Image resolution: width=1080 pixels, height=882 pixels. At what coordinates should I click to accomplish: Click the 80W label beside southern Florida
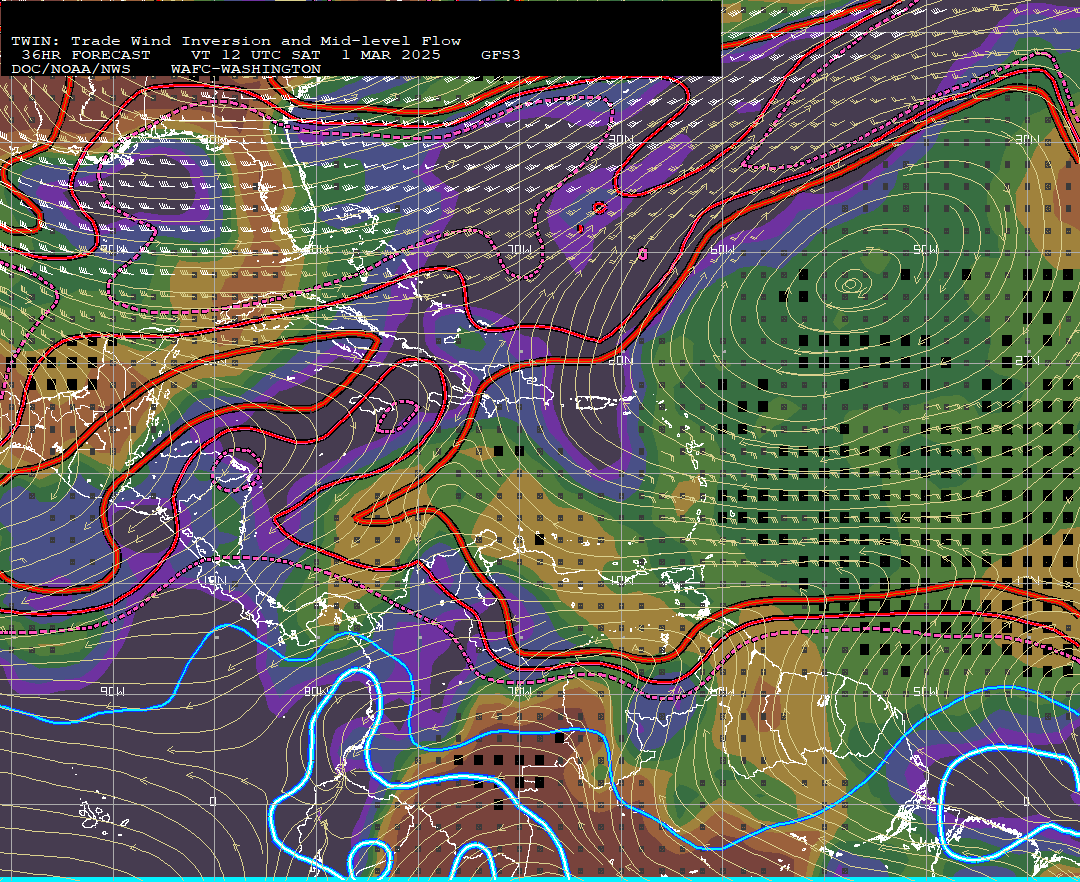(318, 249)
